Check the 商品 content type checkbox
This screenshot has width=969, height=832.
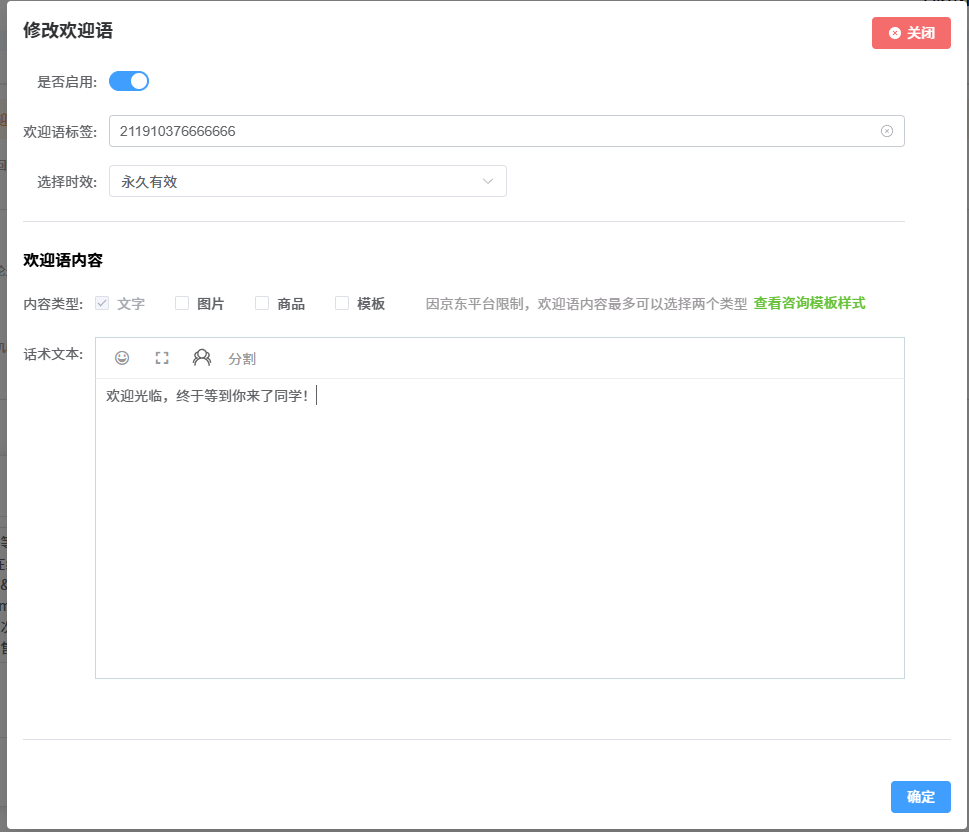pyautogui.click(x=262, y=303)
